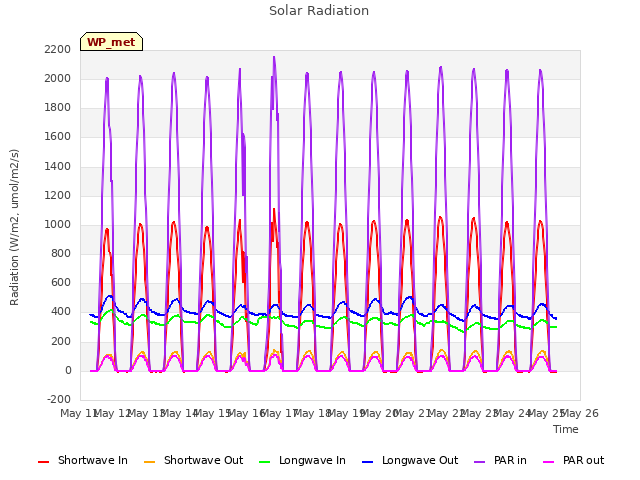Click the Radiation y-axis title
Screen dimensions: 640x480
[14, 227]
